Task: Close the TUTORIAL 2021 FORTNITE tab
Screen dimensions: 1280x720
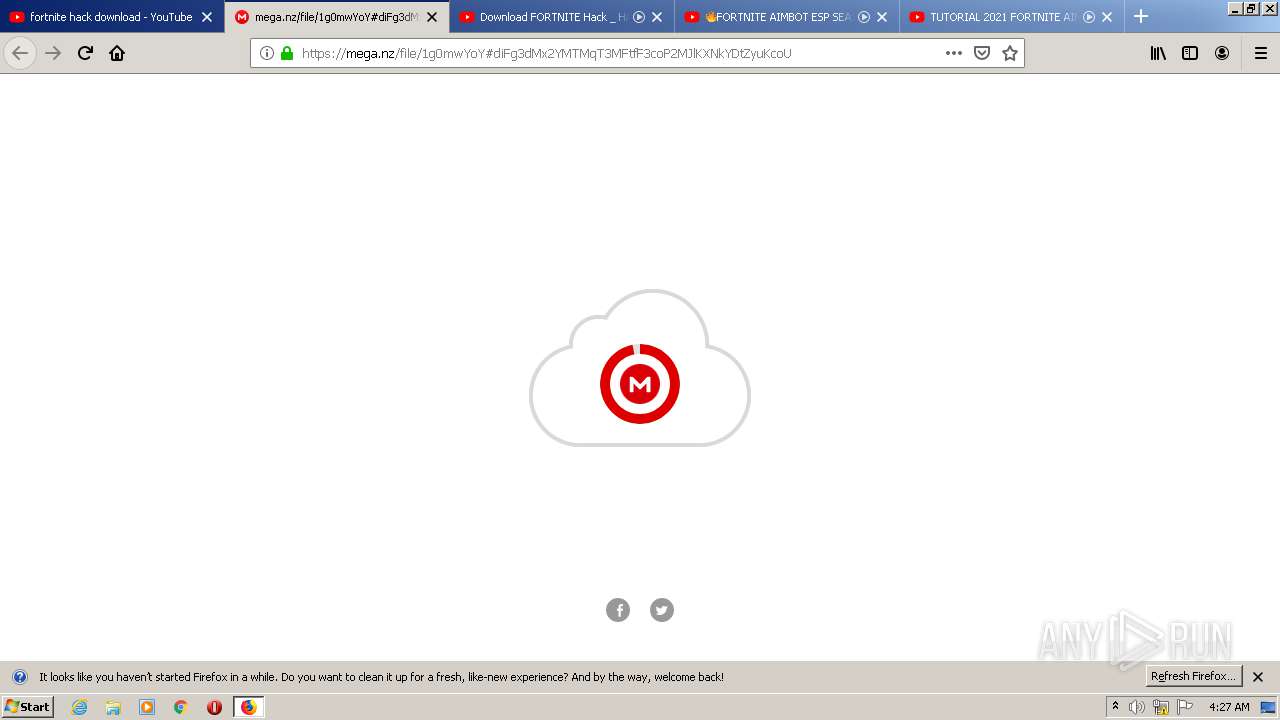Action: point(1107,17)
